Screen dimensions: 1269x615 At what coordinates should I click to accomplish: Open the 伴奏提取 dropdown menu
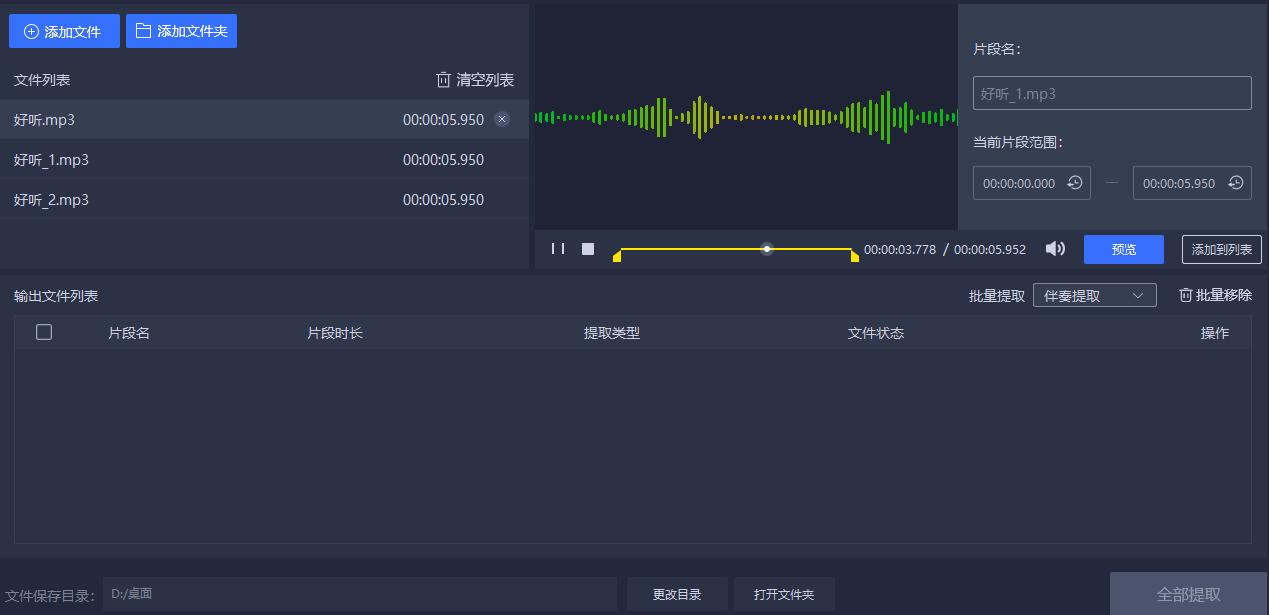pos(1094,294)
